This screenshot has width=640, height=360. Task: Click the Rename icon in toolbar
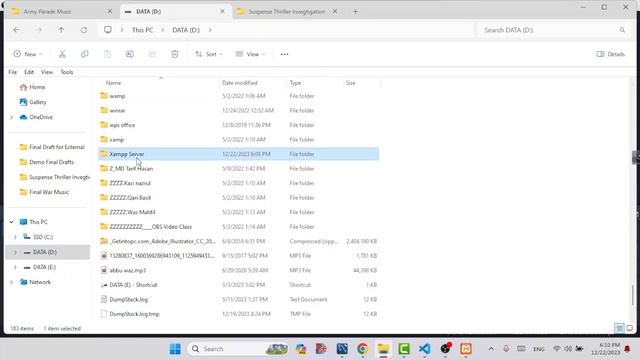[x=129, y=54]
